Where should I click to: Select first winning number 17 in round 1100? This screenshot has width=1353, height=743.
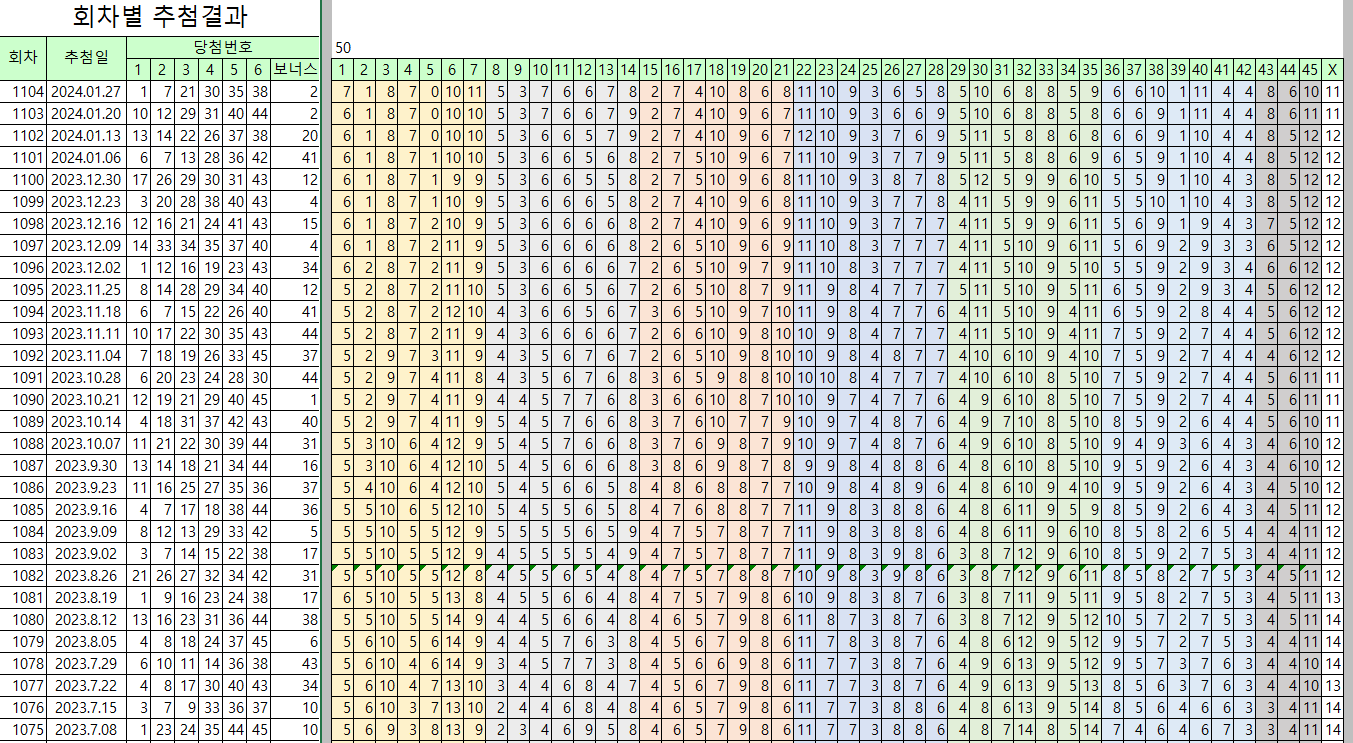139,180
